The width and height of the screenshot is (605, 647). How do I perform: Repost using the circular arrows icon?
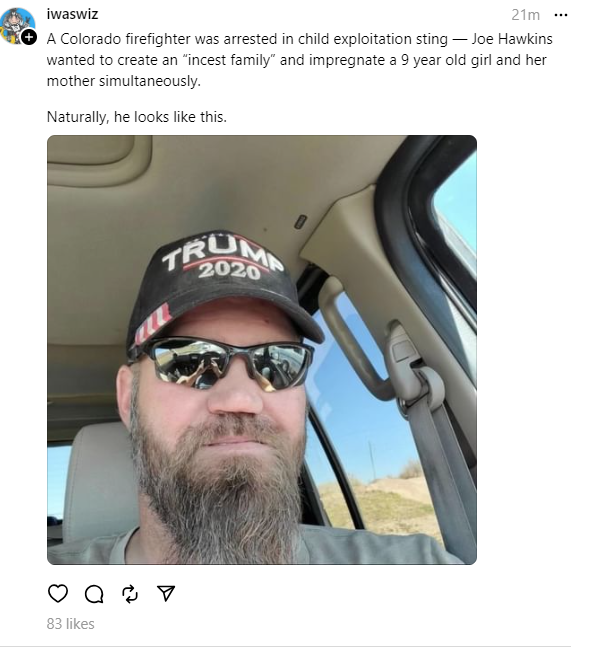click(x=130, y=594)
